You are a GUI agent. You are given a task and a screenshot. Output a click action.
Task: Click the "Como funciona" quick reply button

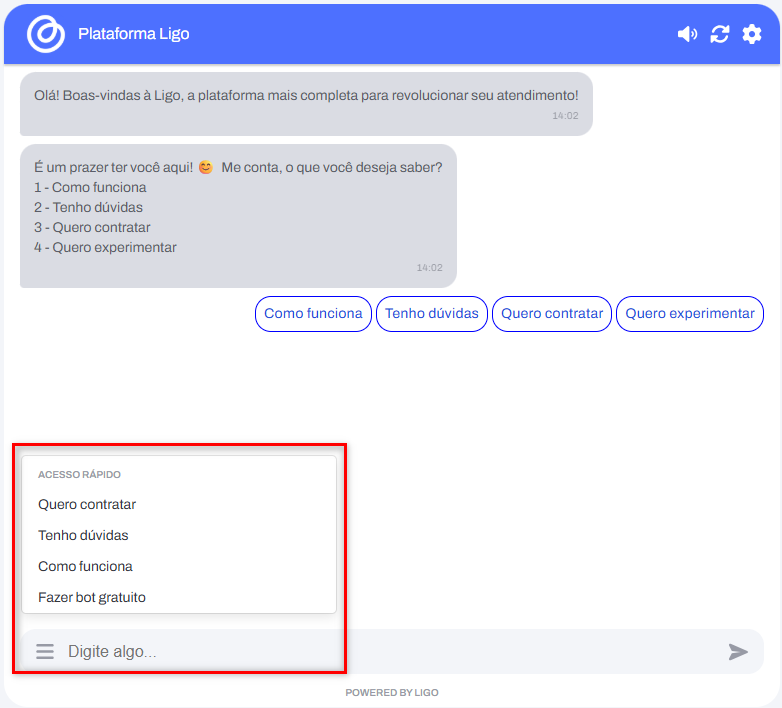click(313, 314)
